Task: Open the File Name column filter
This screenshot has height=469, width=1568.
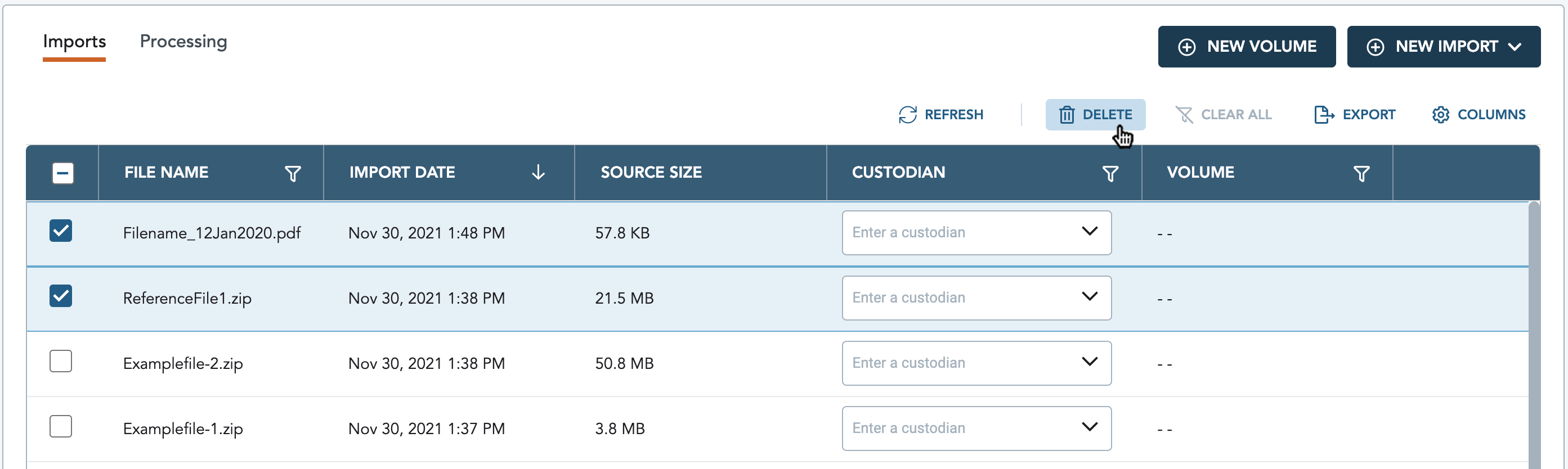Action: [x=293, y=173]
